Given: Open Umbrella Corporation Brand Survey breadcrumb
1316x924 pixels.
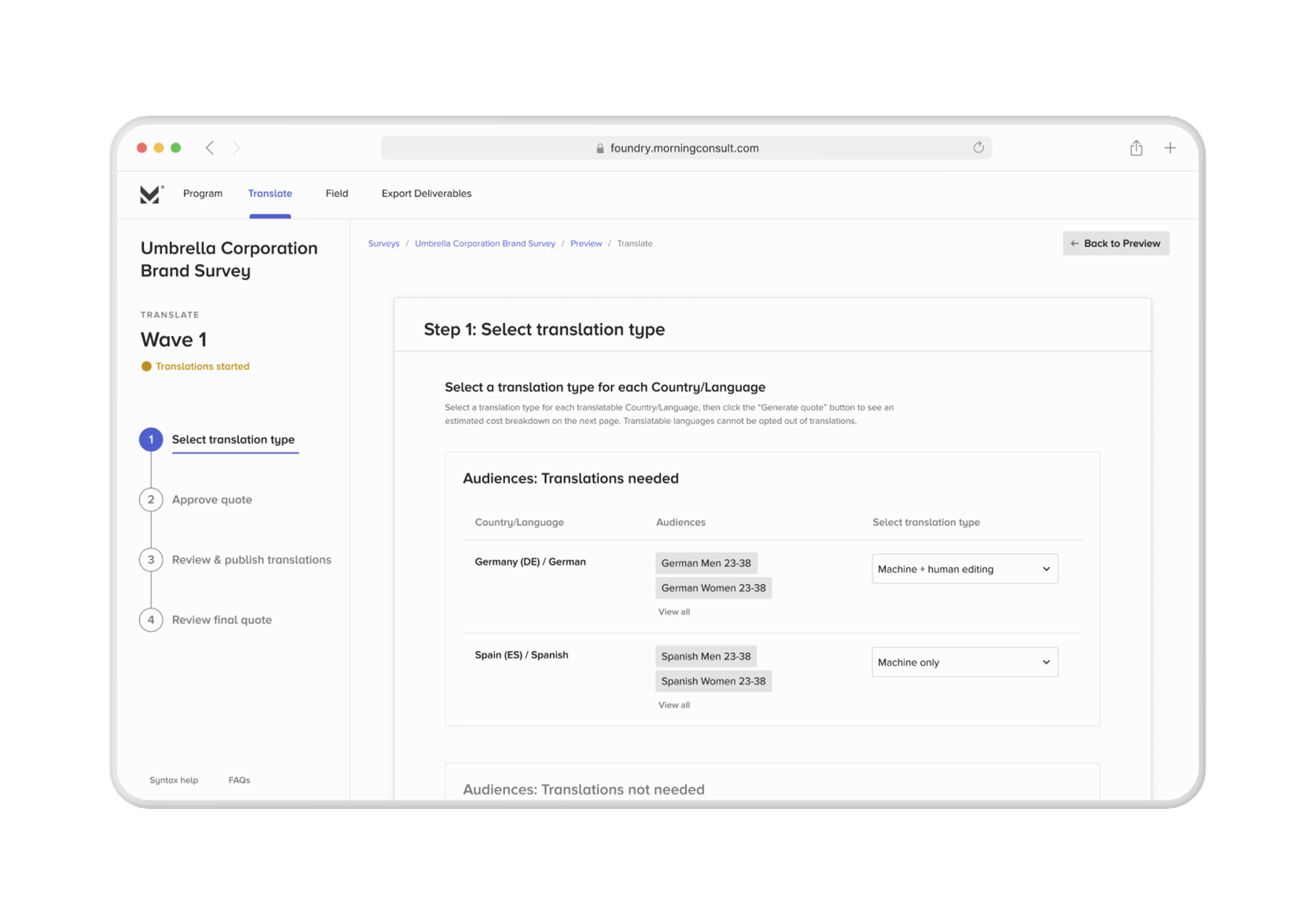Looking at the screenshot, I should (x=485, y=244).
